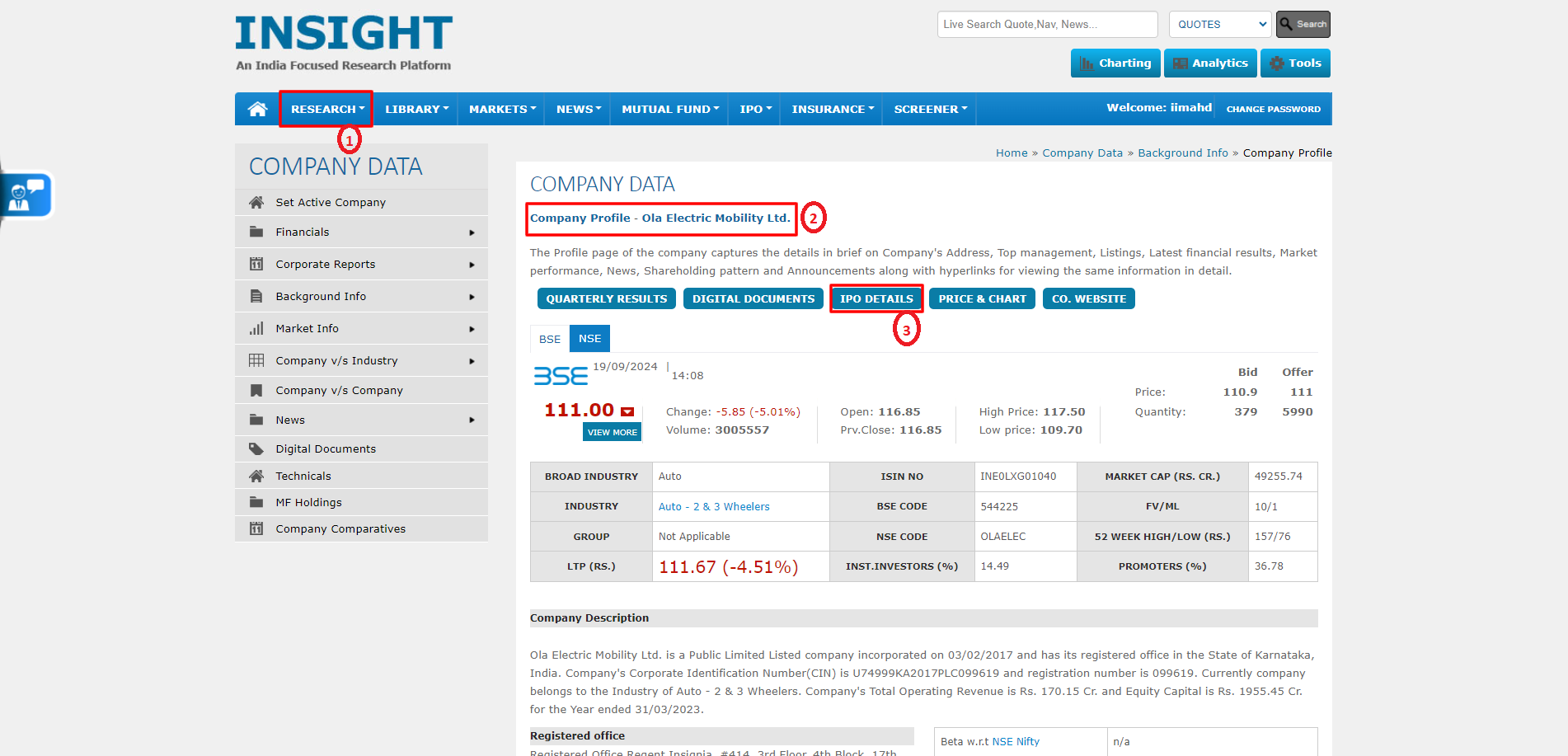Click the Market Info bar chart icon
Image resolution: width=1568 pixels, height=756 pixels.
(x=256, y=328)
